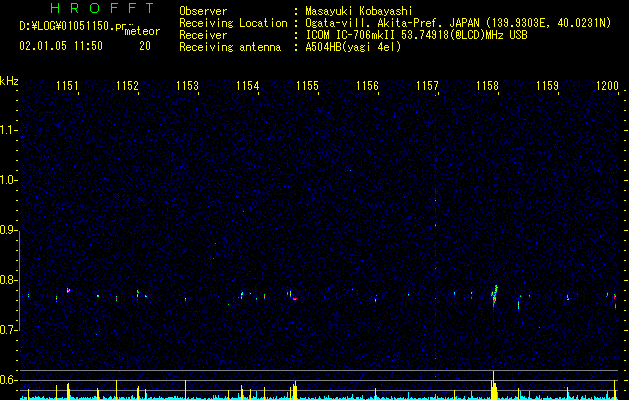
Task: Click the date stamp 02.01.05 11:50
Action: tap(61, 46)
